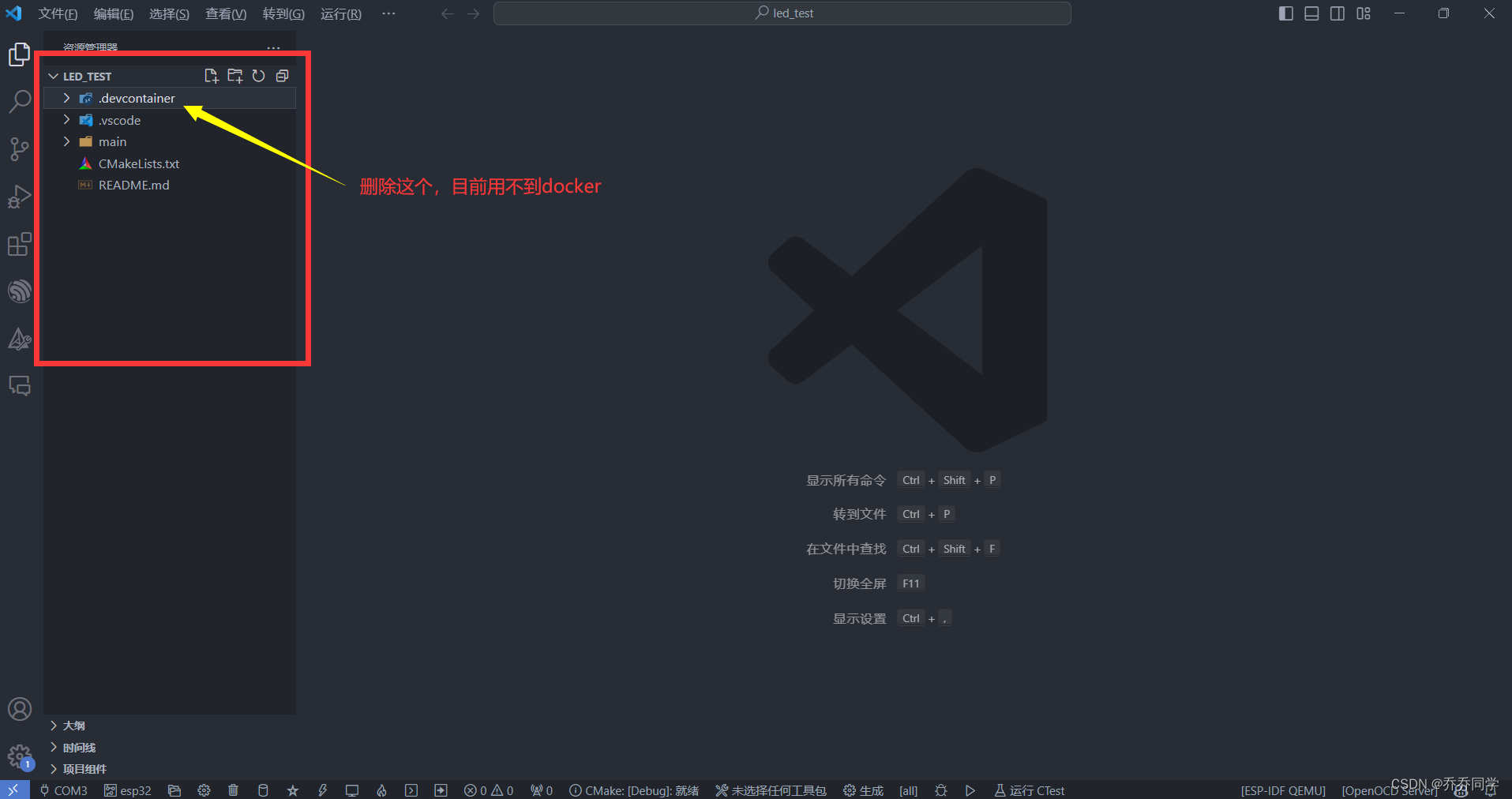The image size is (1512, 799).
Task: Open the 编辑(E) menu
Action: (x=113, y=13)
